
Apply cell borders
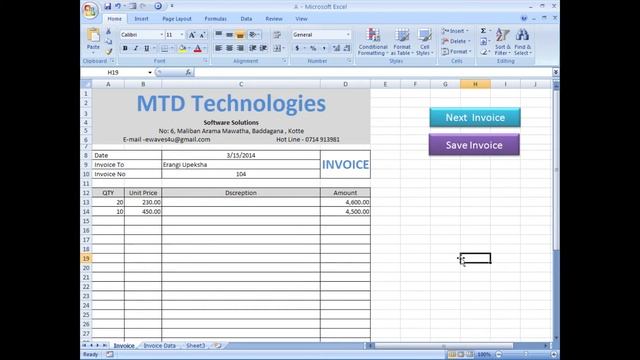tap(164, 49)
